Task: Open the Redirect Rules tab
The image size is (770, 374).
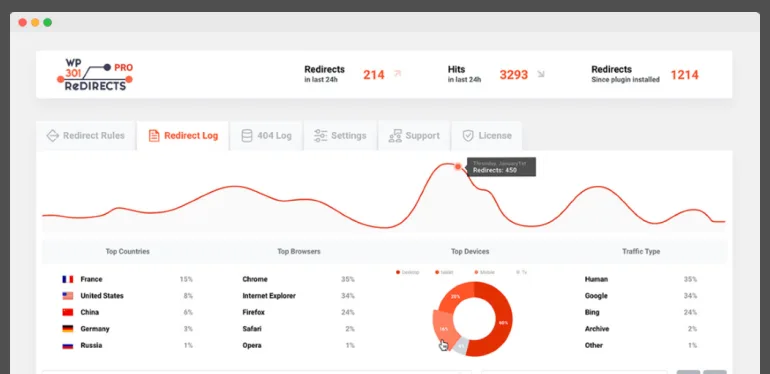Action: point(85,136)
